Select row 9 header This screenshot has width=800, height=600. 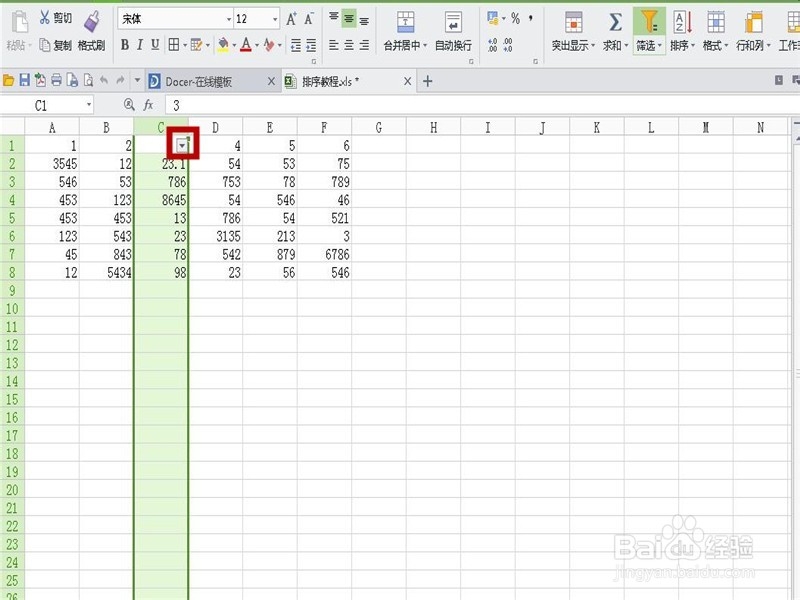click(12, 291)
